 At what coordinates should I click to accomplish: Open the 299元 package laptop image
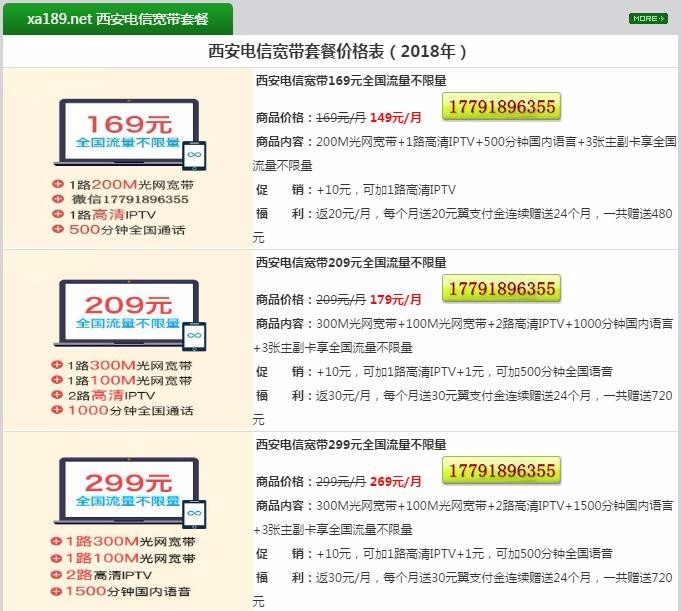[x=129, y=493]
